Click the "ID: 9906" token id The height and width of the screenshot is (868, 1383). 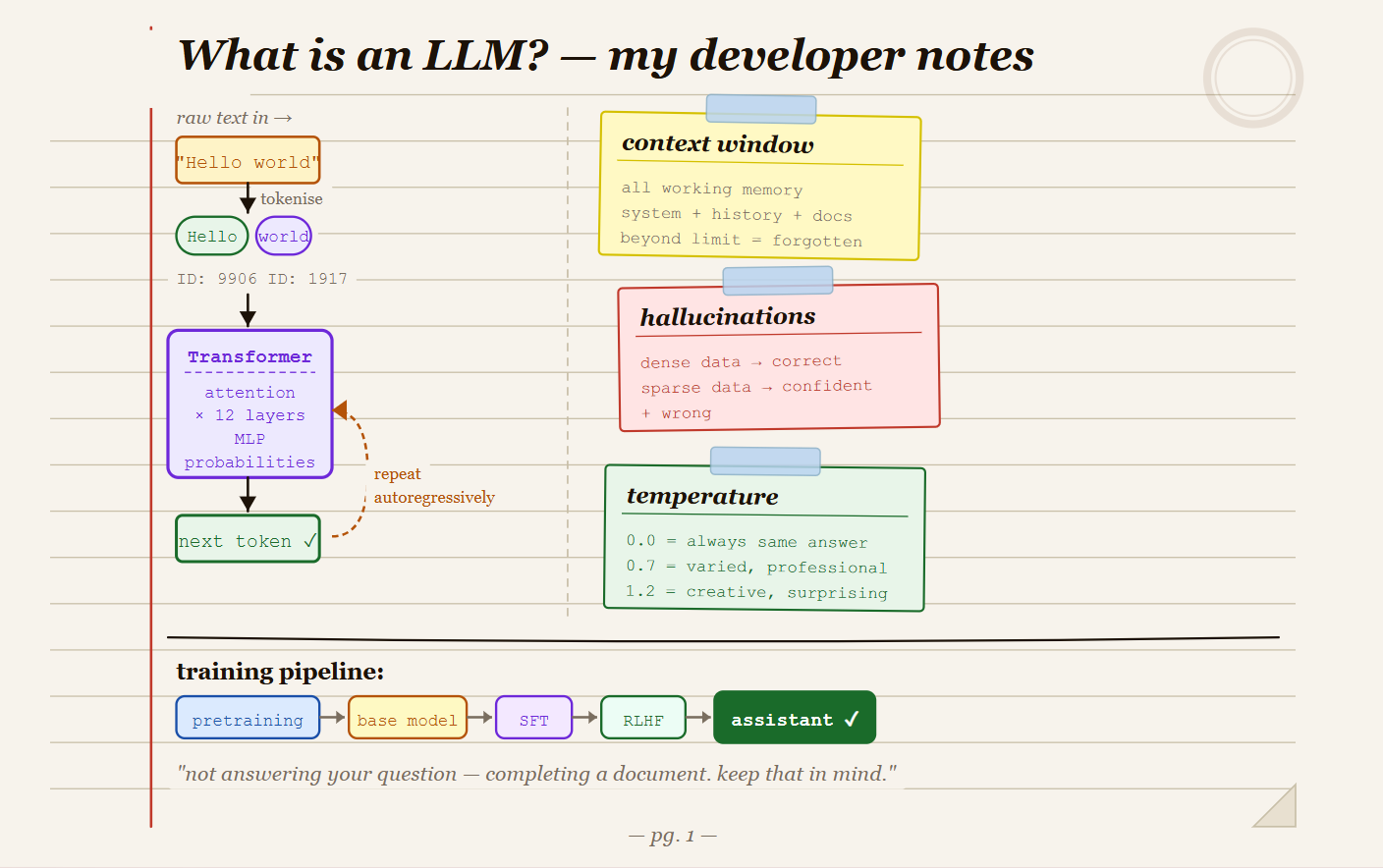(216, 279)
